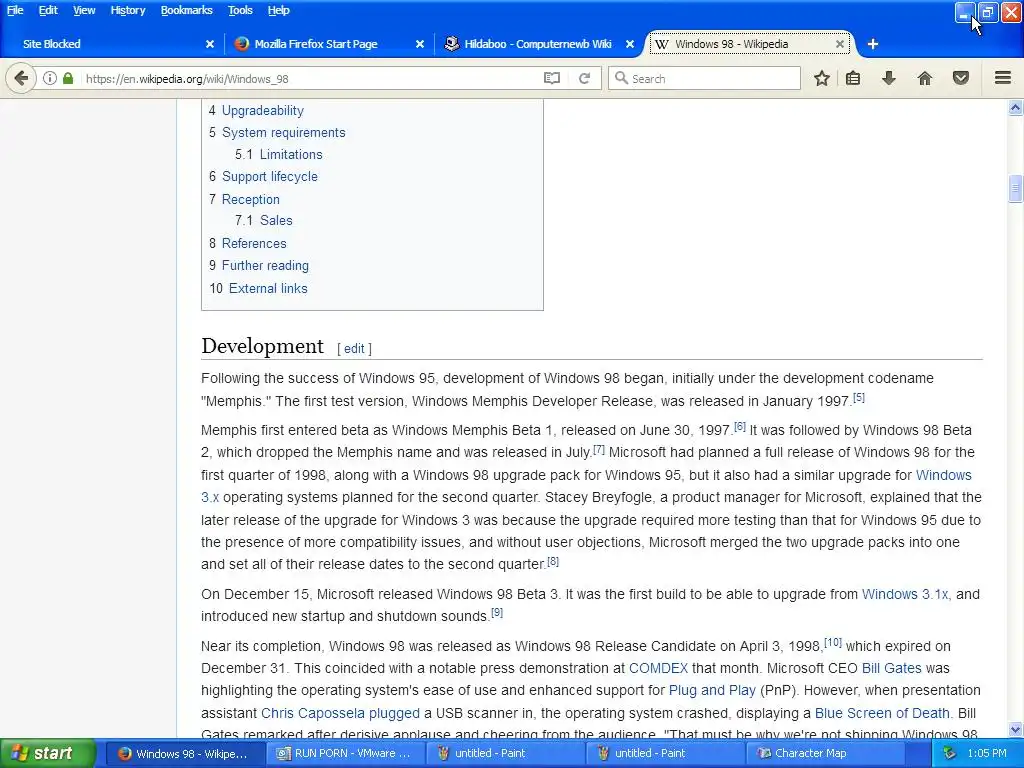Viewport: 1024px width, 768px height.
Task: Go to Home page icon
Action: (x=925, y=78)
